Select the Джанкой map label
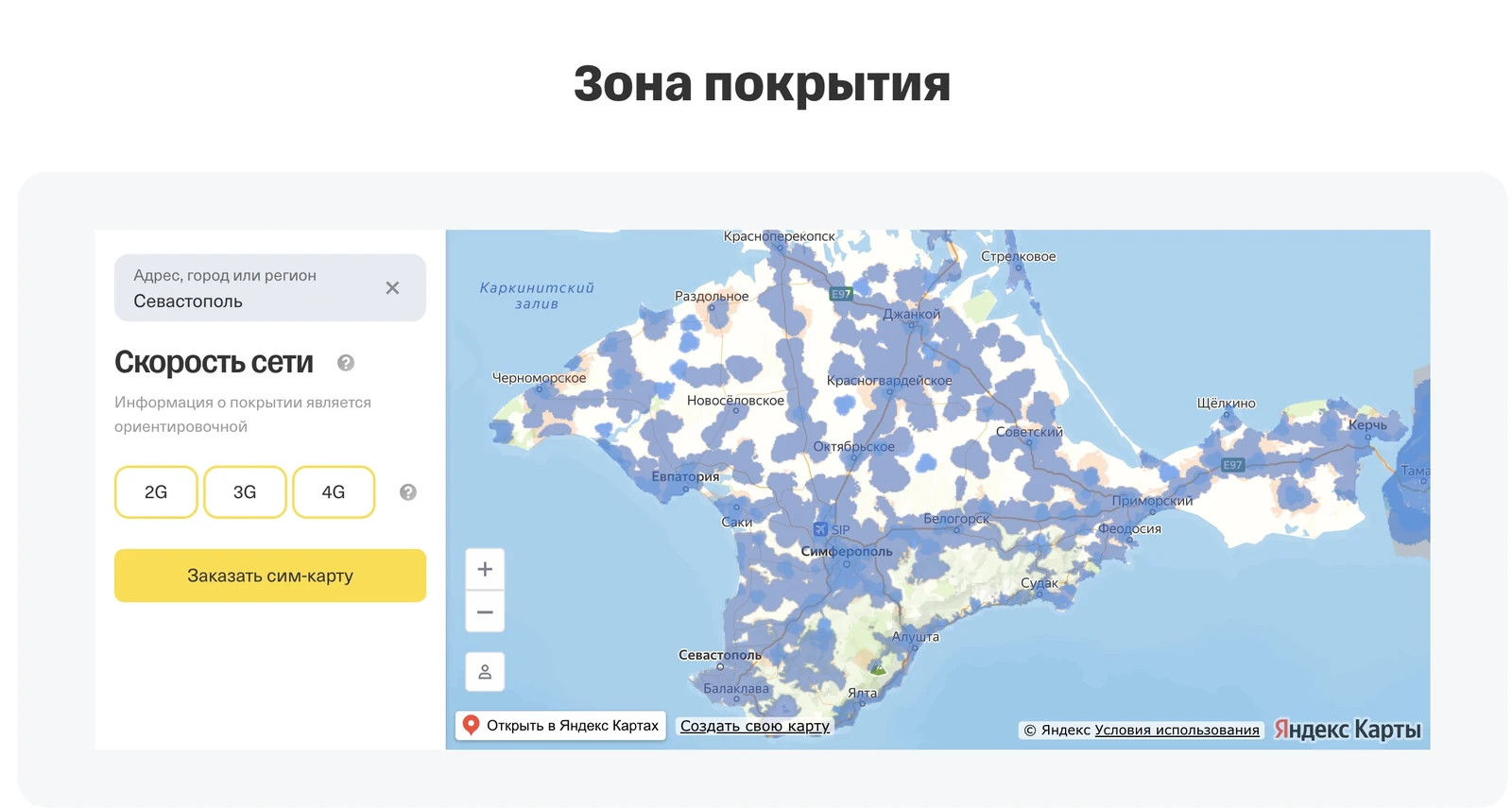This screenshot has width=1512, height=809. click(x=912, y=314)
